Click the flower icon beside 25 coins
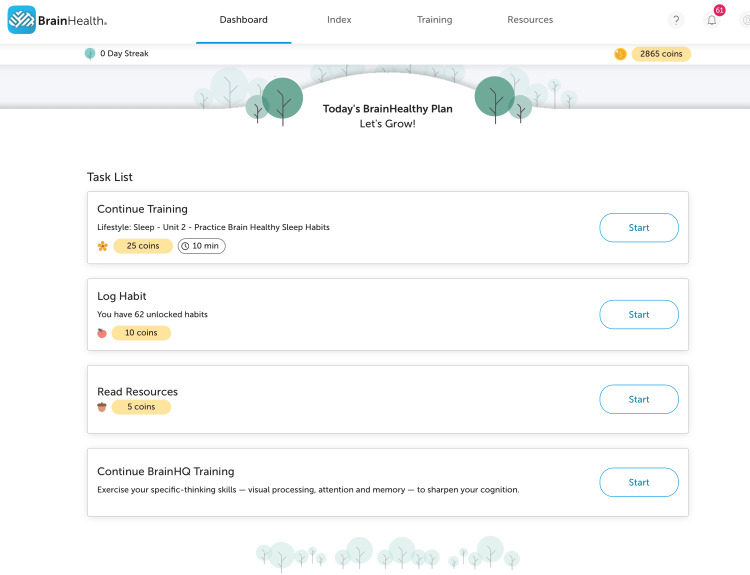The image size is (750, 575). tap(103, 246)
